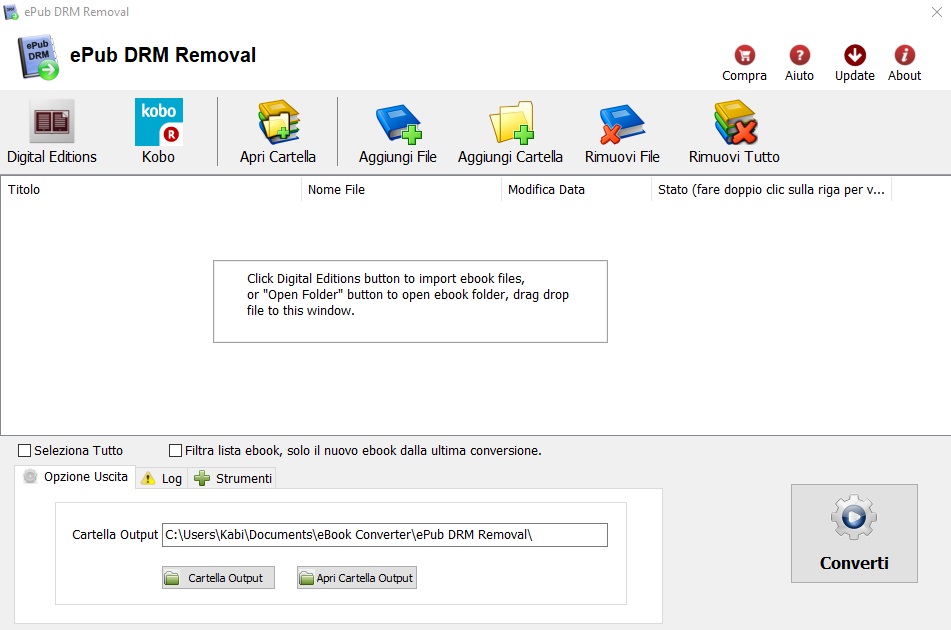The image size is (951, 630).
Task: Import ebooks from Kobo
Action: [x=158, y=132]
